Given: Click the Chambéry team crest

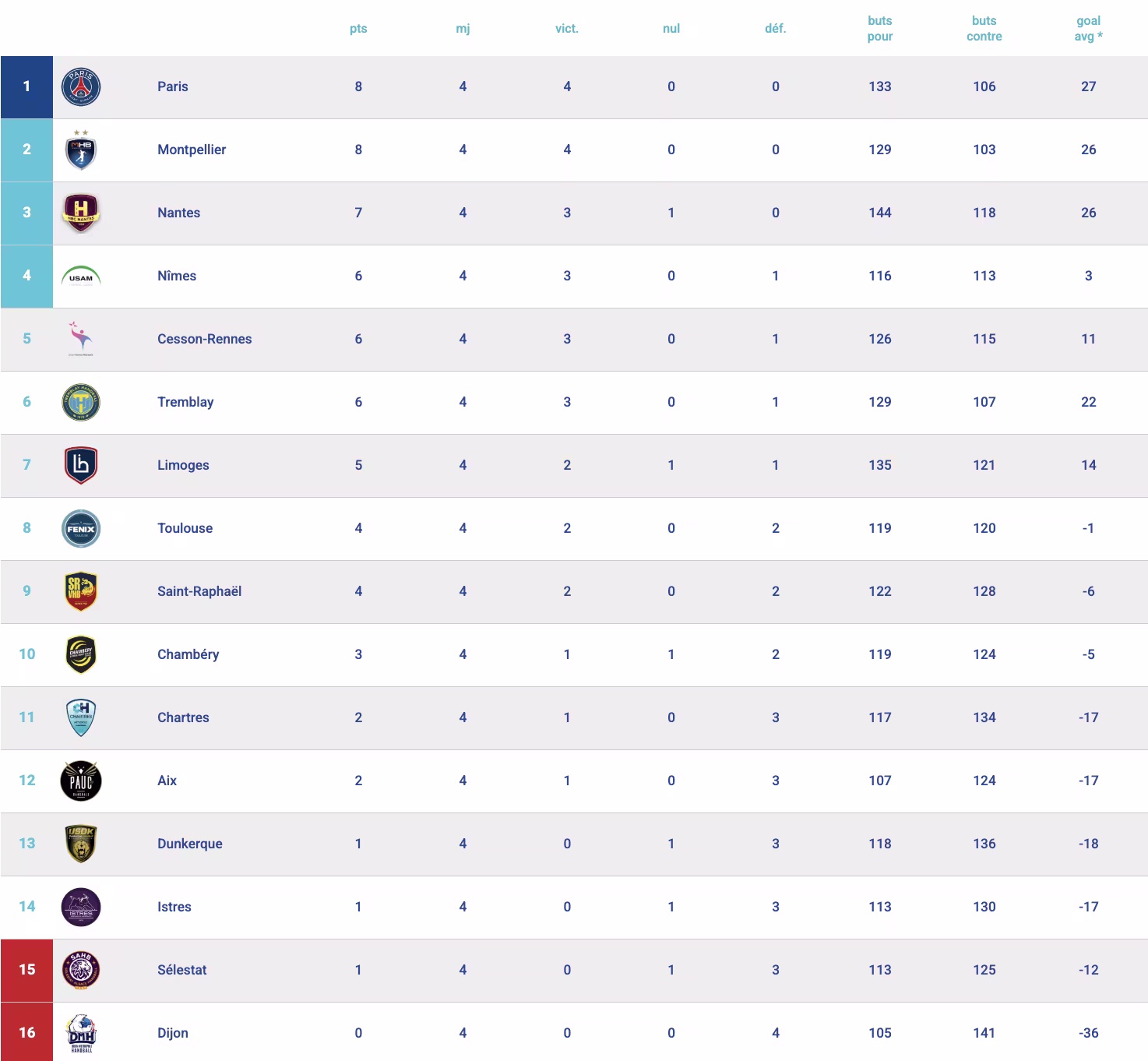Looking at the screenshot, I should (x=81, y=655).
